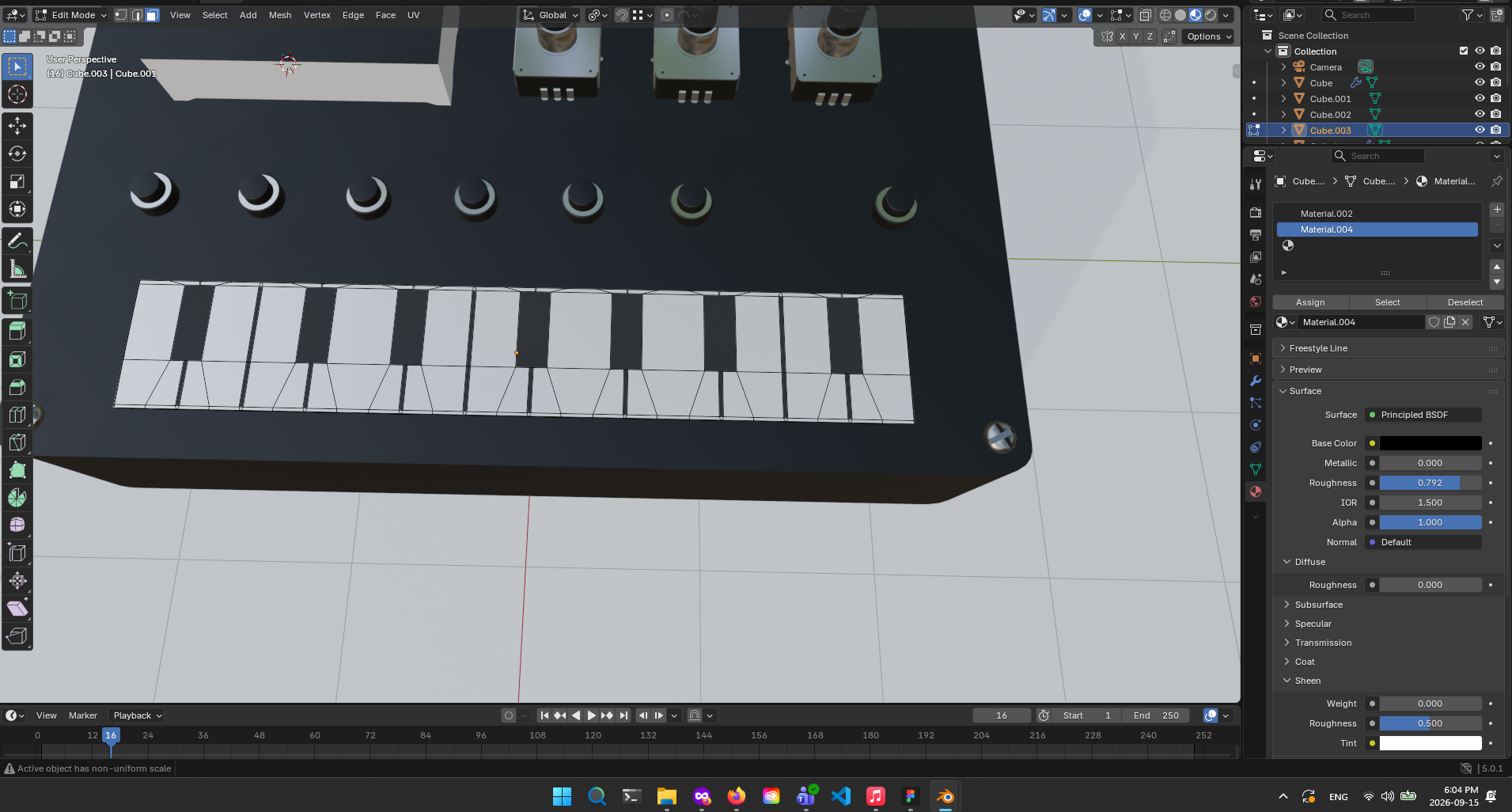Select the Extrude Region tool
1512x812 pixels.
(x=17, y=331)
